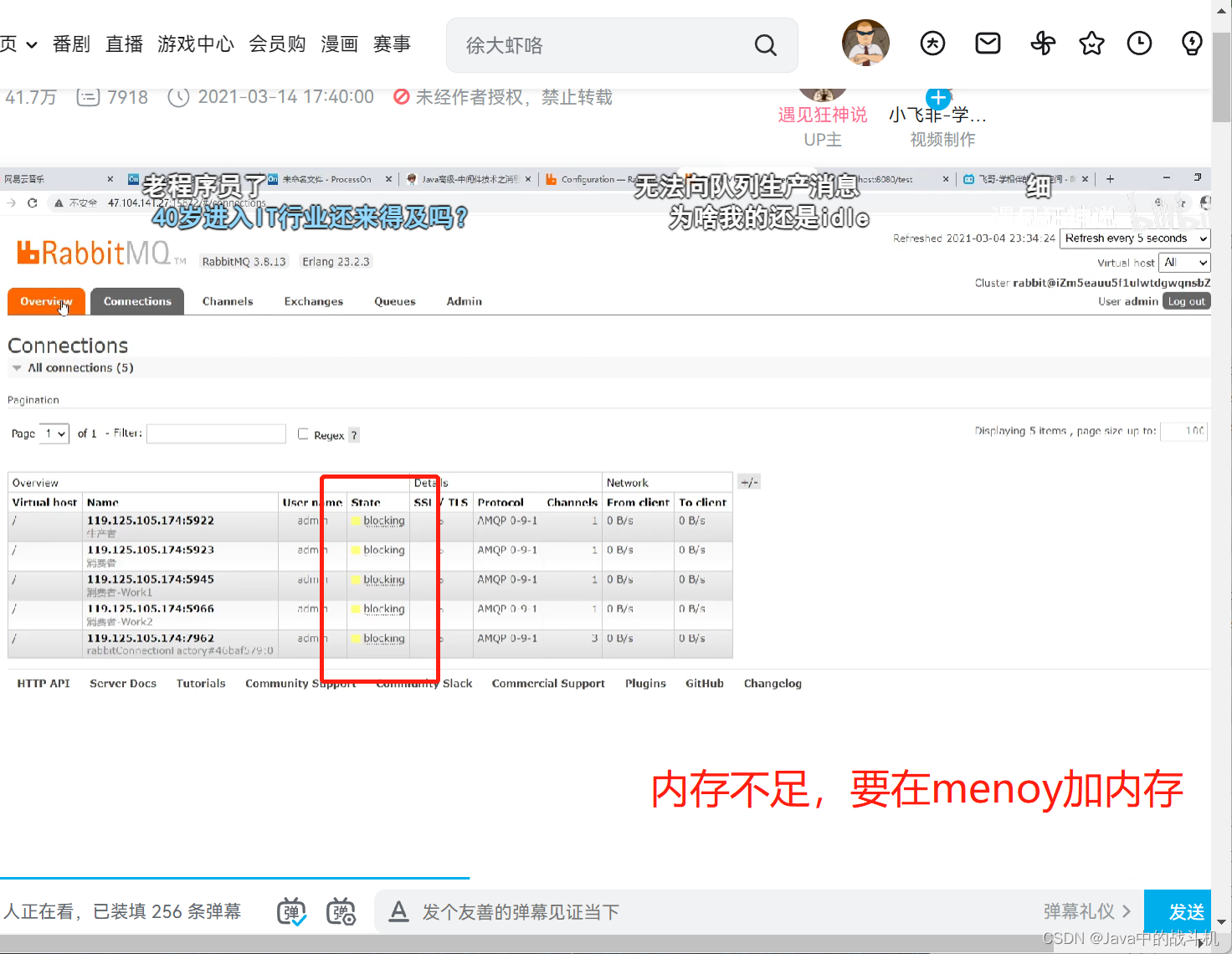Go to the 番剧 menu item
1232x954 pixels.
pyautogui.click(x=71, y=44)
